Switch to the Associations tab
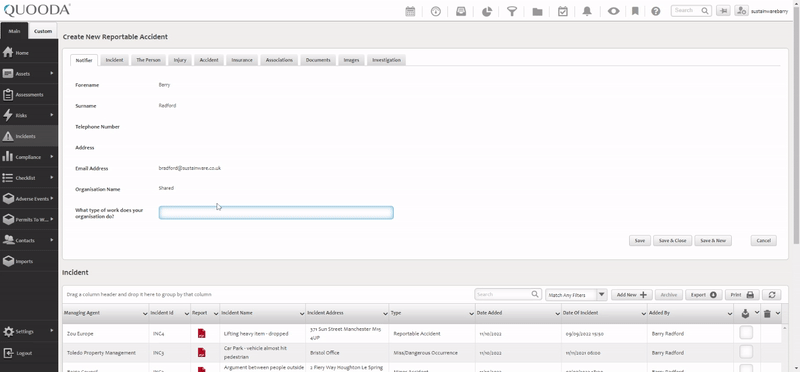This screenshot has width=800, height=372. 279,60
